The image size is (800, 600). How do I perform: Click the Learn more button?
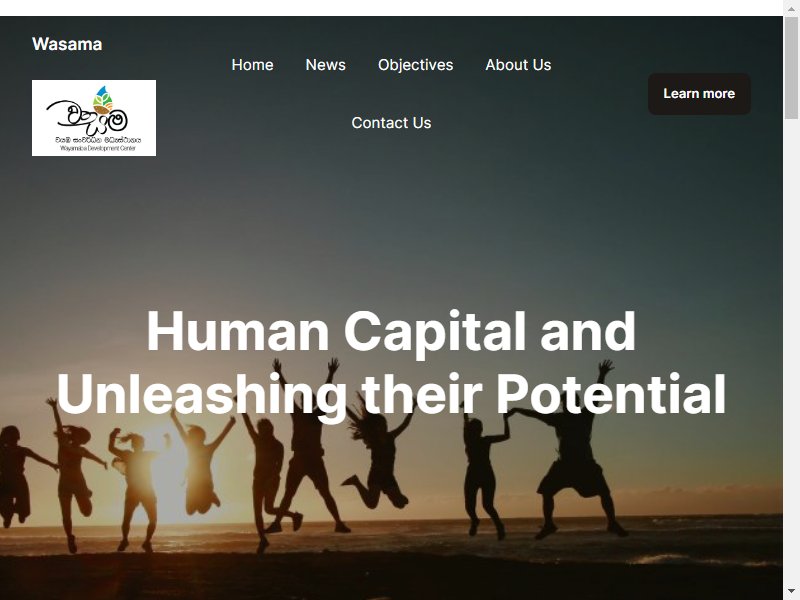(699, 93)
